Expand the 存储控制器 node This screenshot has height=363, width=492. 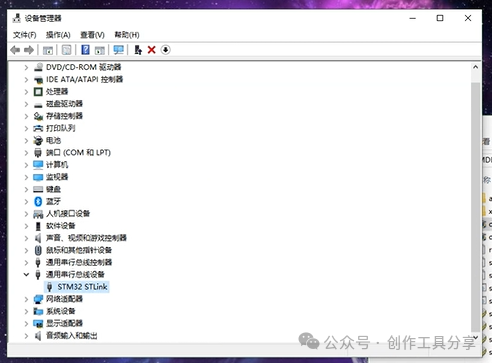26,116
